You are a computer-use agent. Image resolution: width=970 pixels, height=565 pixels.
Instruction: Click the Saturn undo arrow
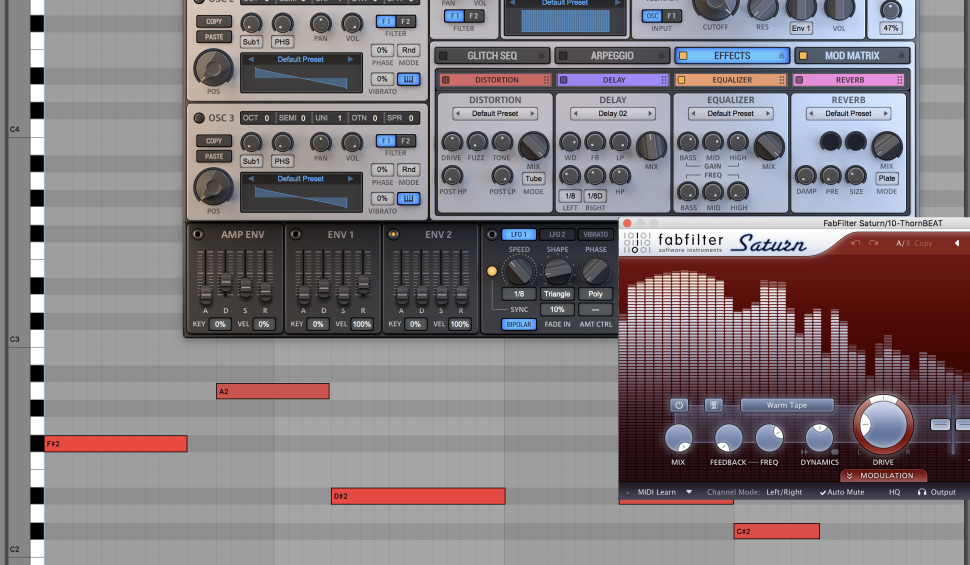pyautogui.click(x=856, y=243)
